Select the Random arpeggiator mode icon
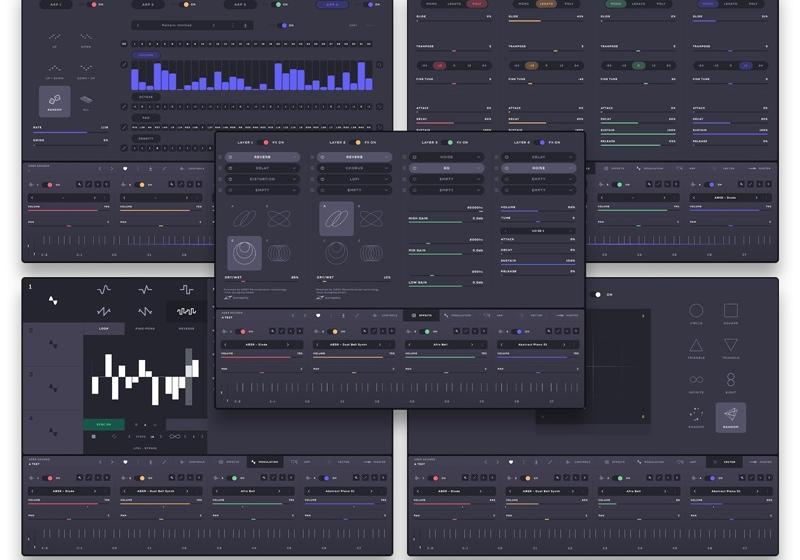Image resolution: width=800 pixels, height=560 pixels. tap(55, 101)
